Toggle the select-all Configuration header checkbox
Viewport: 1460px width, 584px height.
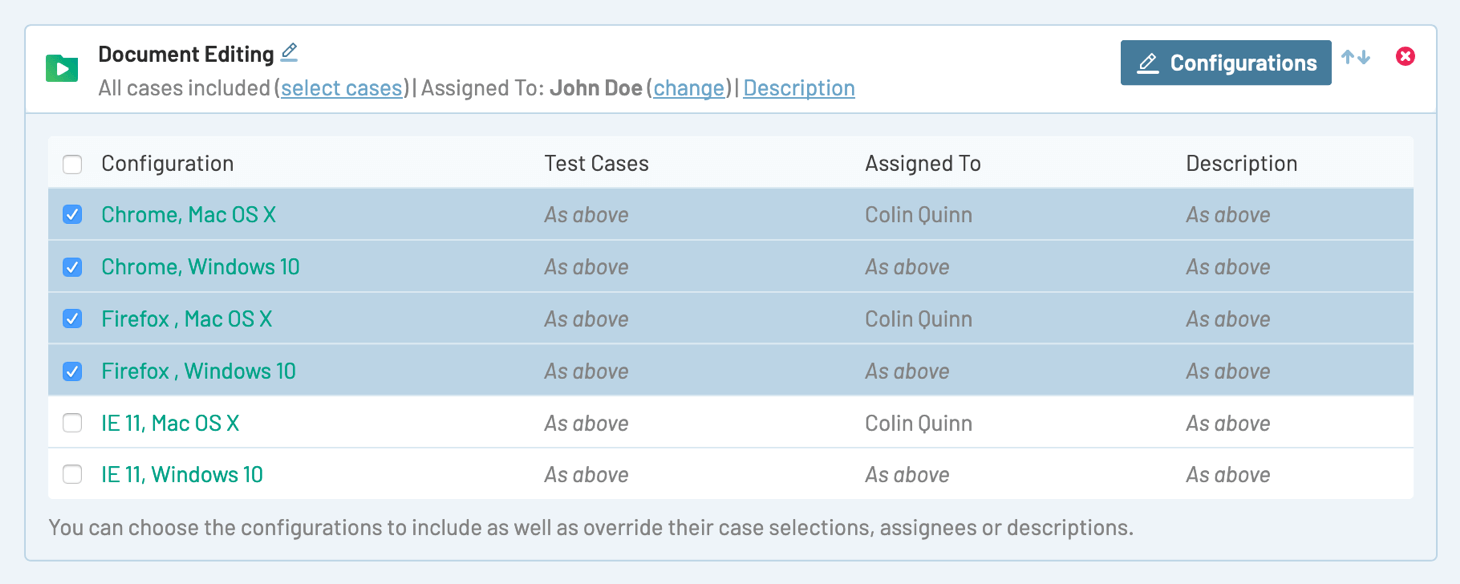73,164
